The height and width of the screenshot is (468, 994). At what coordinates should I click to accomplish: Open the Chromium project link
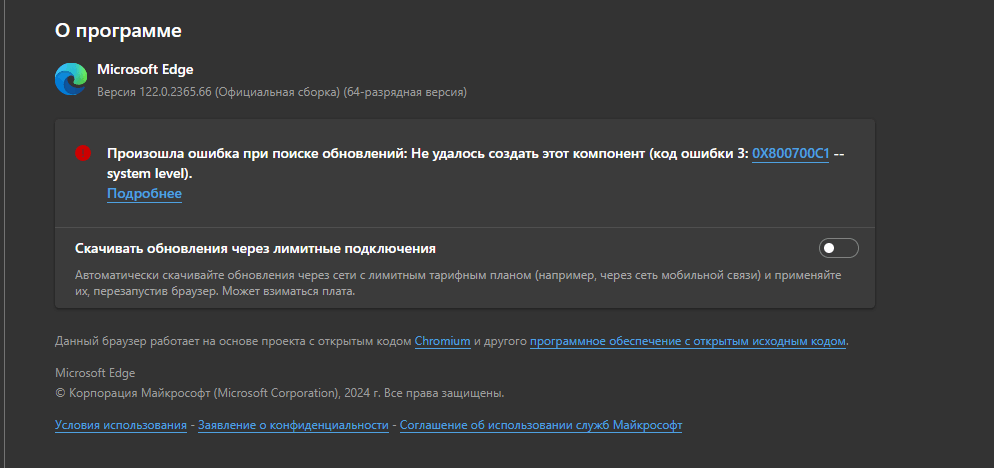click(x=442, y=341)
